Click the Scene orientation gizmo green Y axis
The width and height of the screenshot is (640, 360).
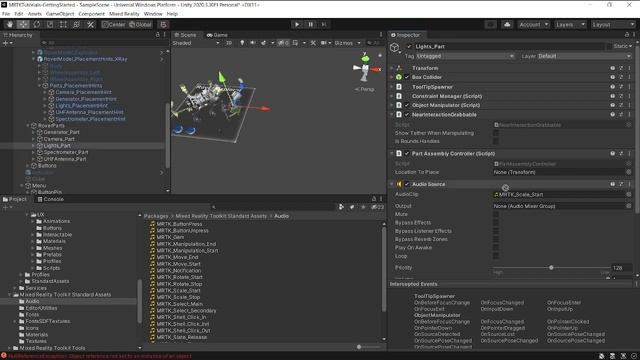tap(365, 58)
